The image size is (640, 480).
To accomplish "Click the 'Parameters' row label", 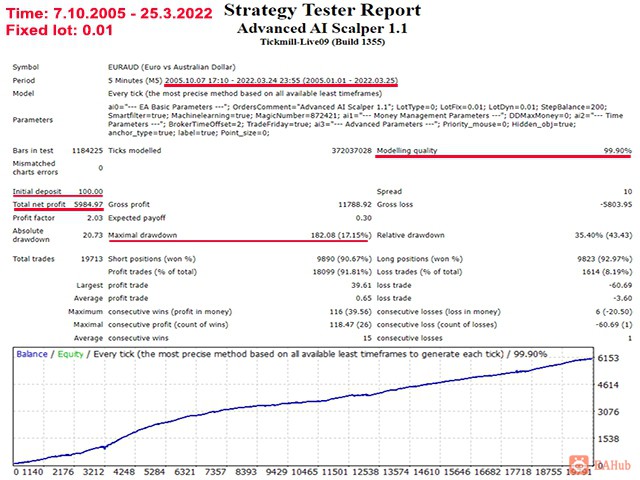I will pyautogui.click(x=33, y=120).
